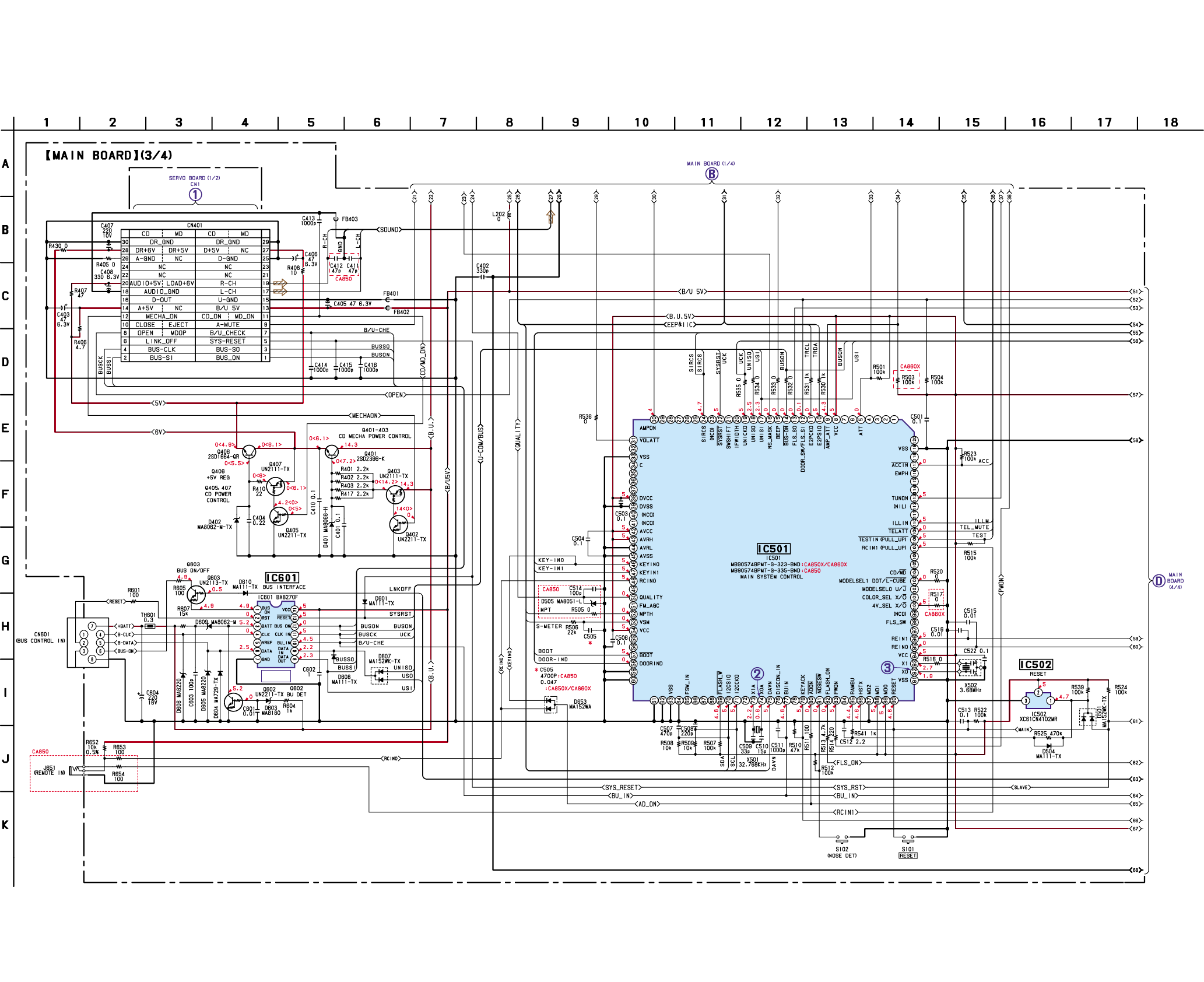Click the MAIN BOARD (3/4) title text
Viewport: 1204px width, 982px height.
[x=109, y=156]
